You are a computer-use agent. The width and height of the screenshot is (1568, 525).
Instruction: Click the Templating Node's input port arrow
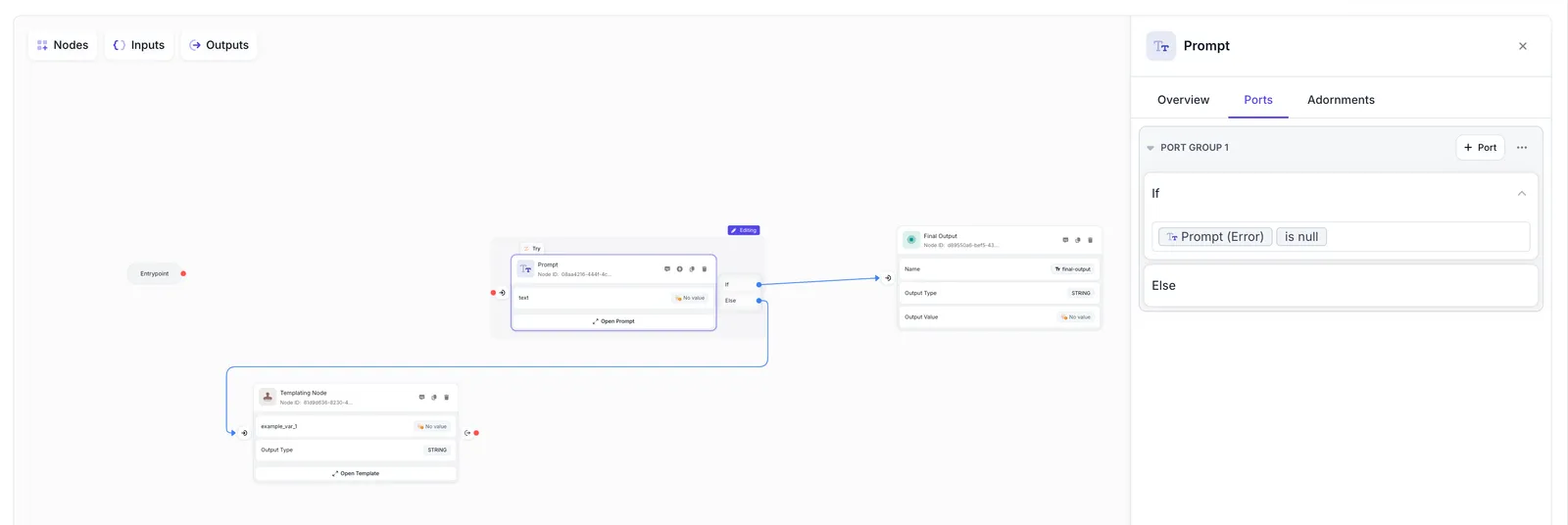245,433
